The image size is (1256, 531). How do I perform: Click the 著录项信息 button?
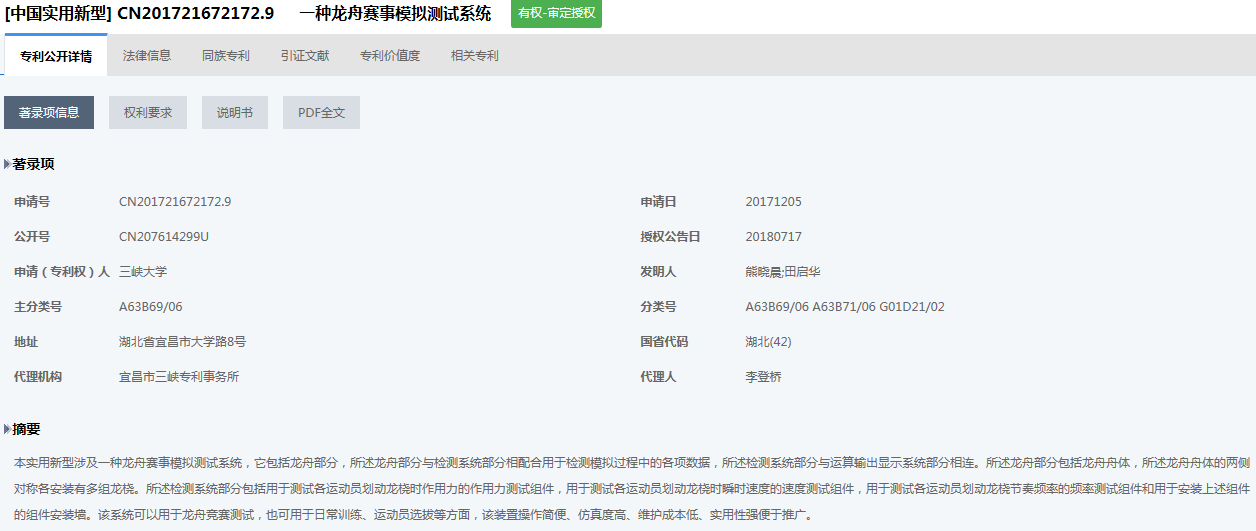[49, 113]
